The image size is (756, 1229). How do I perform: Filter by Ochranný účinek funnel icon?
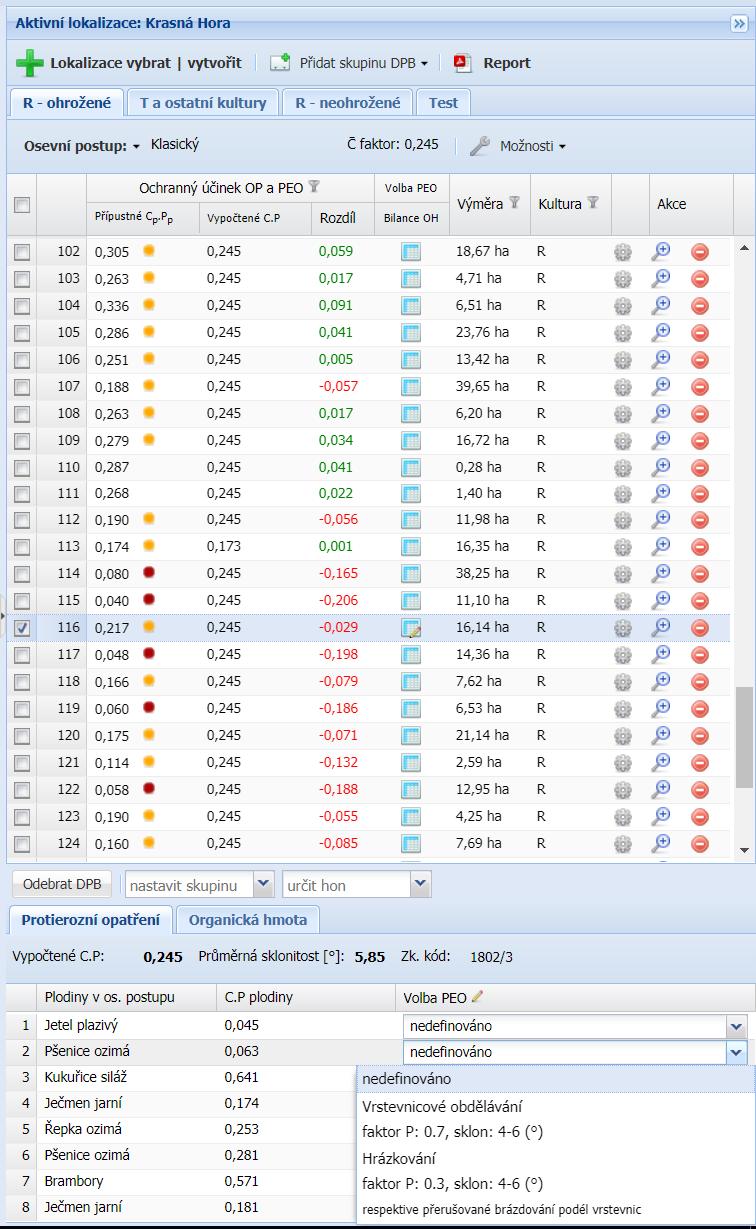313,187
